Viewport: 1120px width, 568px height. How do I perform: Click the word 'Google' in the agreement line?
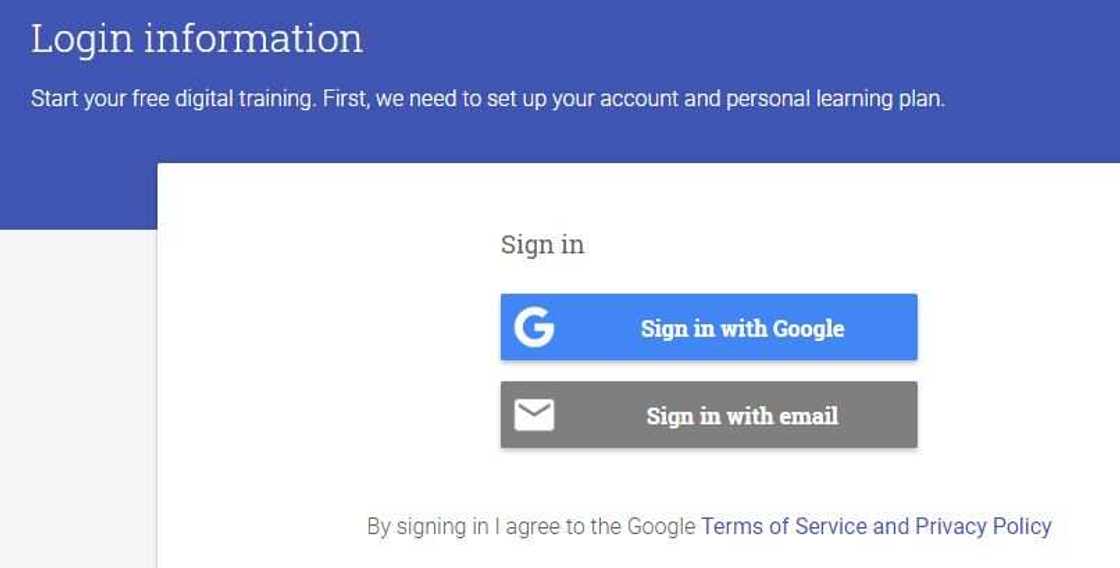[661, 526]
